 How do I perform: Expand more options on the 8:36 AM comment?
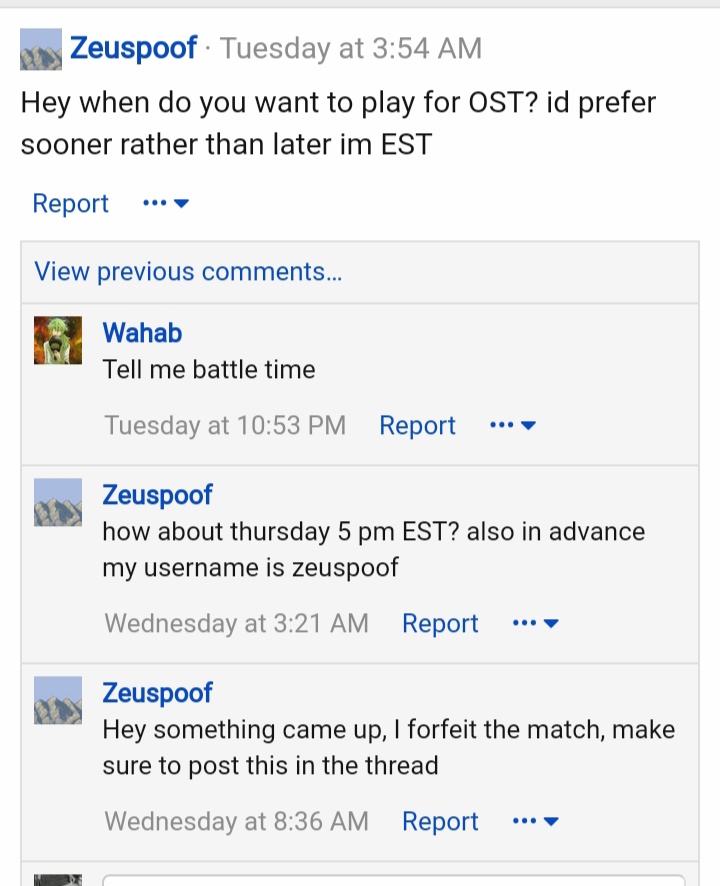click(535, 821)
